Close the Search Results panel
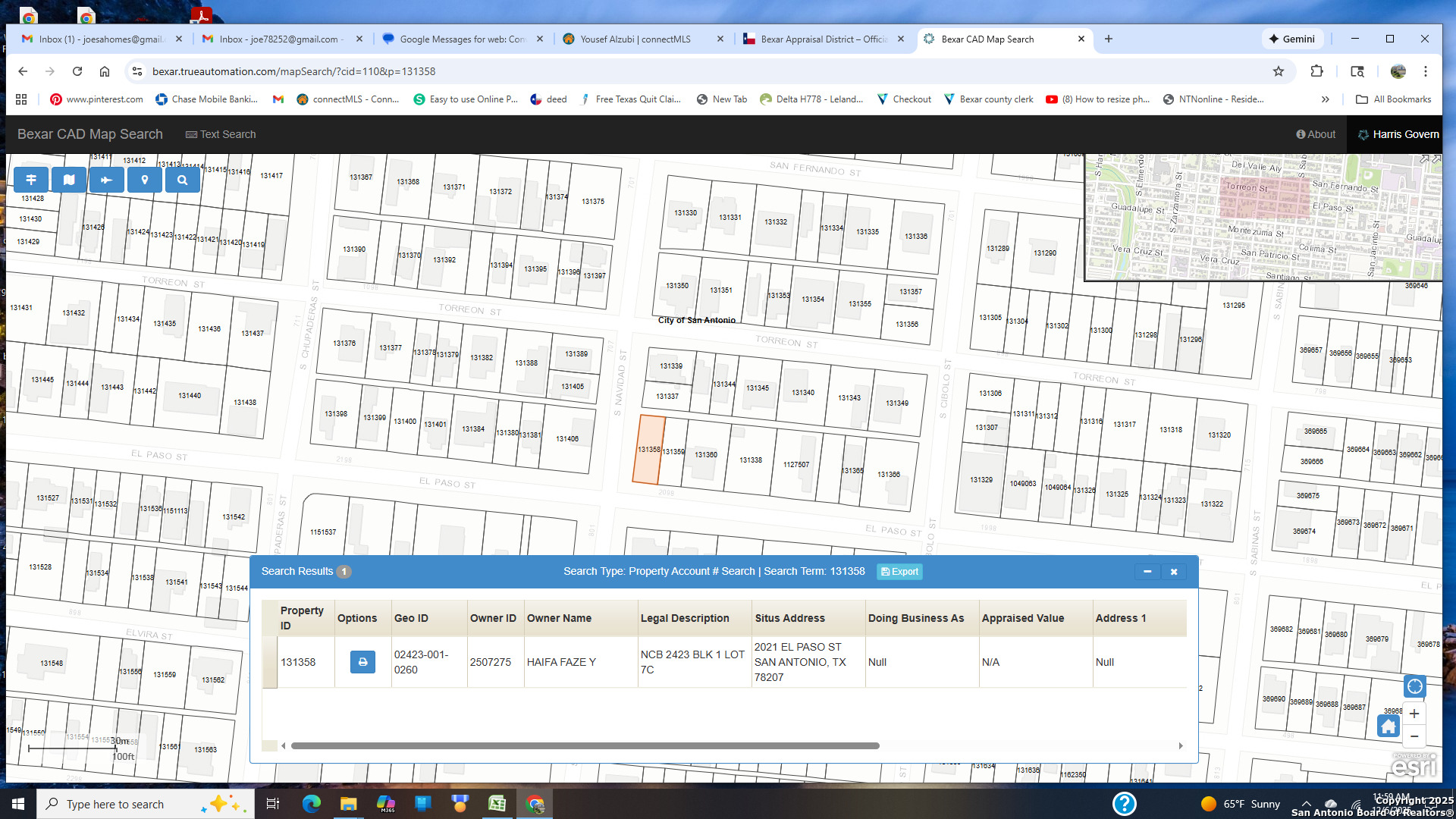The height and width of the screenshot is (819, 1456). tap(1174, 572)
